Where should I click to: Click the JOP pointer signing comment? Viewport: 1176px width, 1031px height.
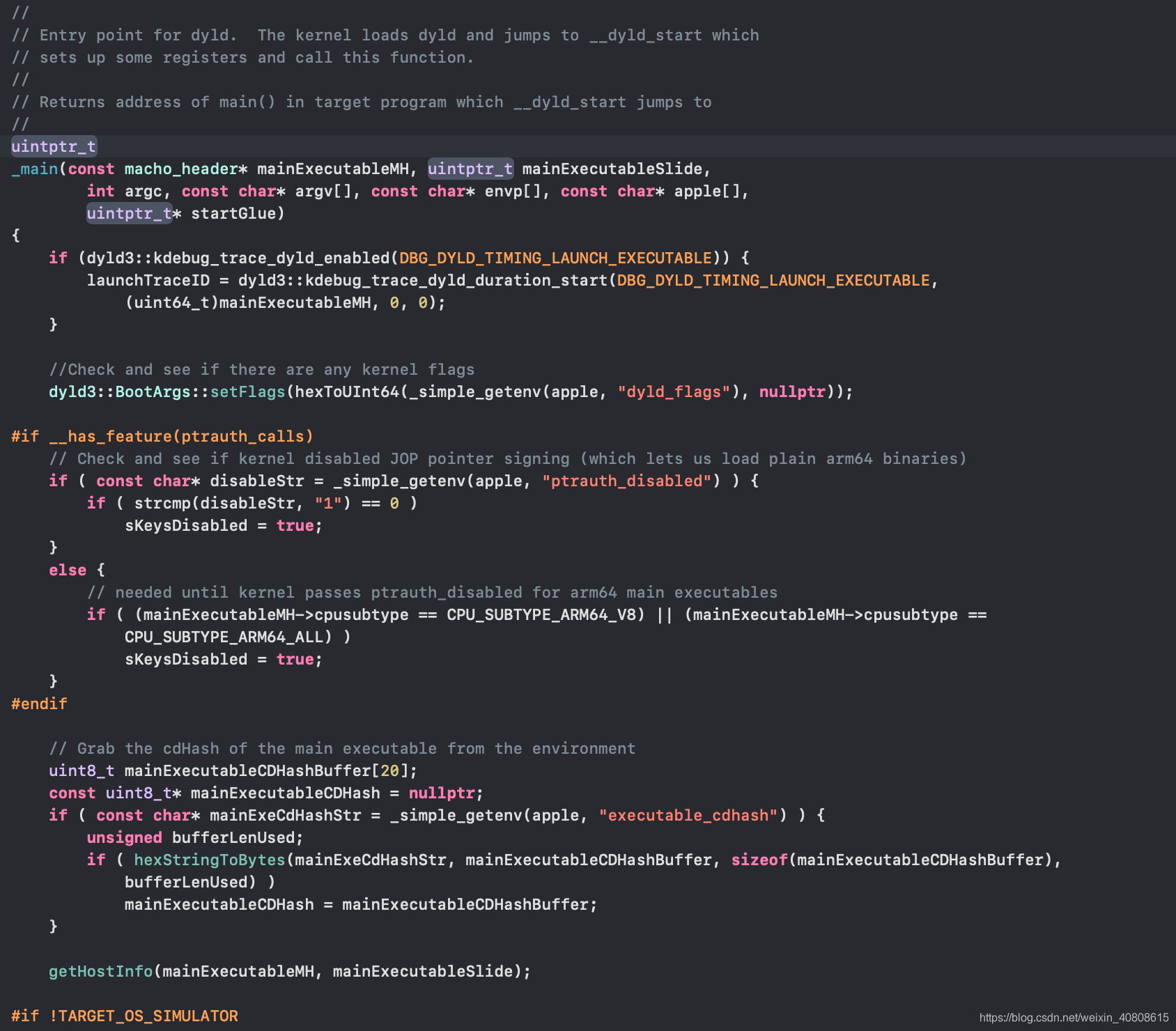point(508,458)
